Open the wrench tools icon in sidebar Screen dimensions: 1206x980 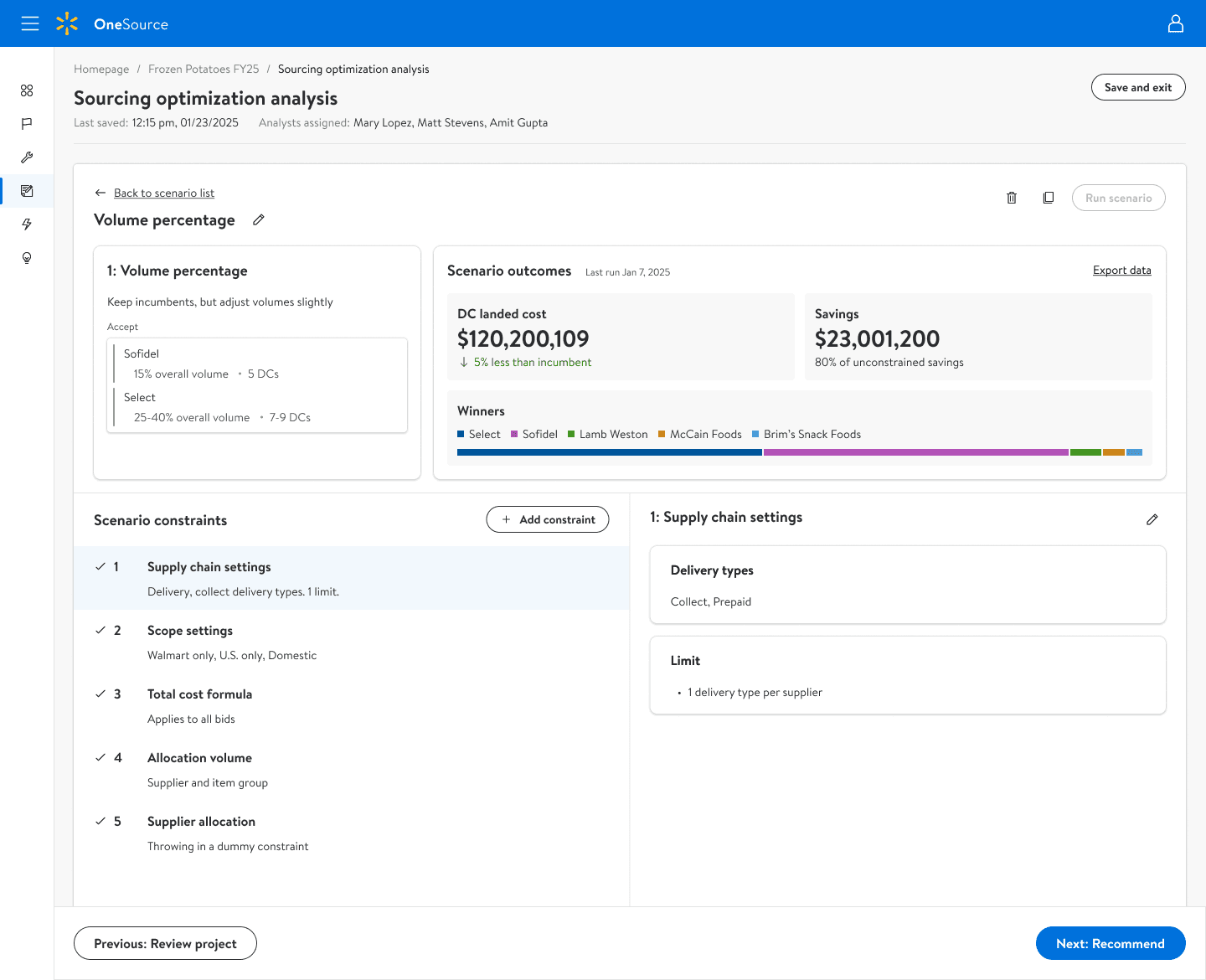(27, 157)
